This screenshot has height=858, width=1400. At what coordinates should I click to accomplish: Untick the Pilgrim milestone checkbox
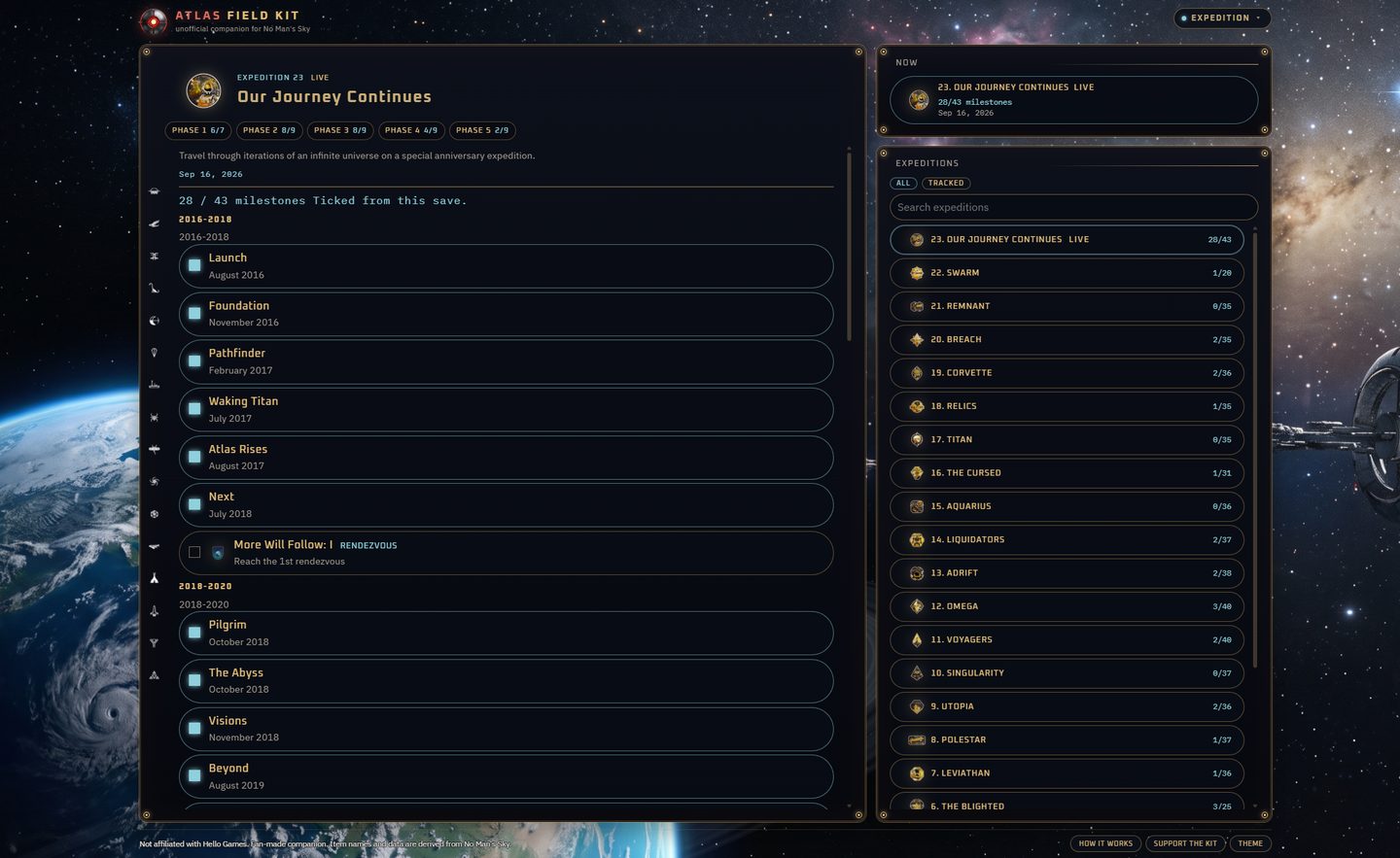tap(194, 633)
